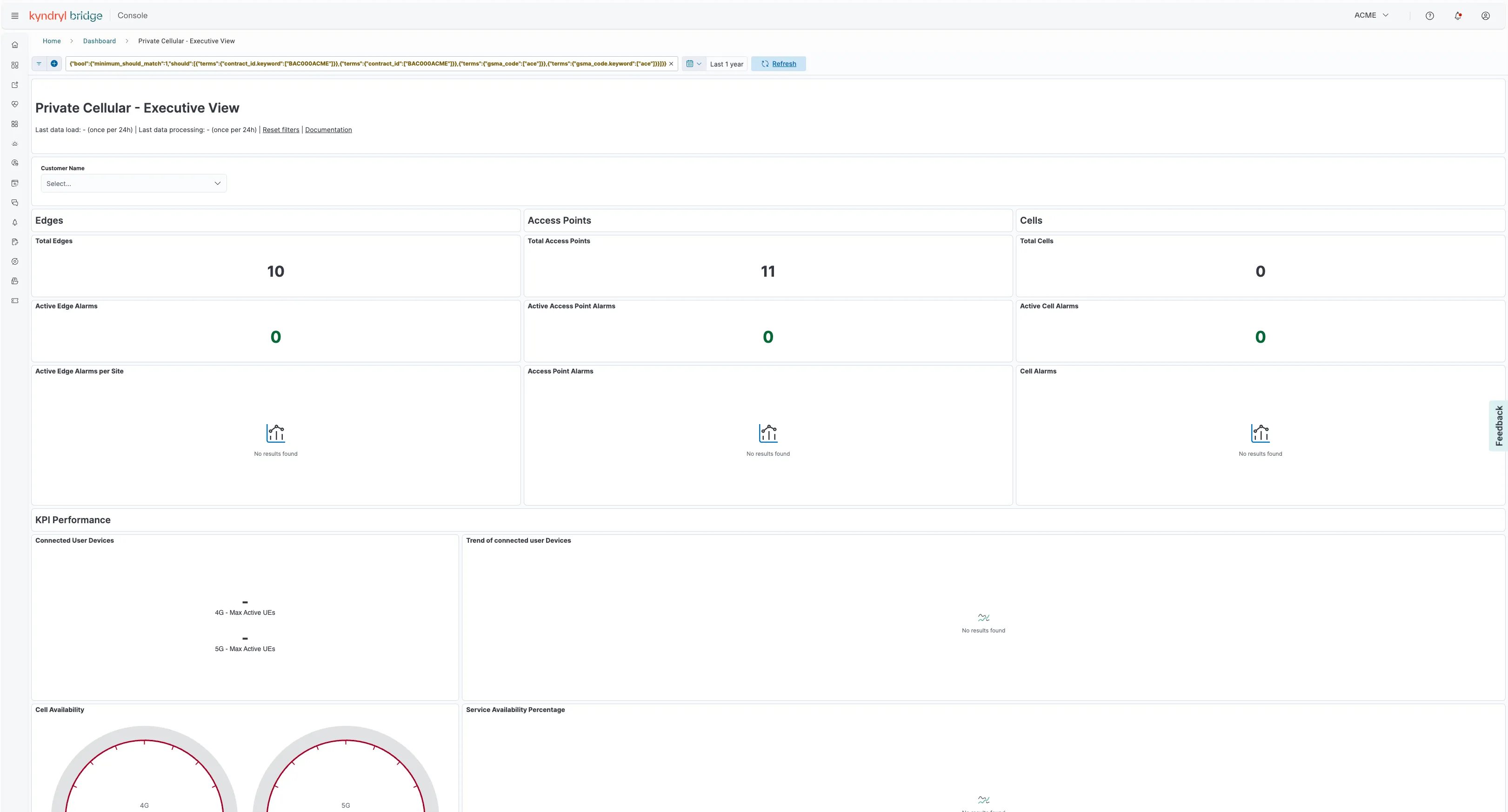
Task: Open the filter options icon
Action: point(39,64)
